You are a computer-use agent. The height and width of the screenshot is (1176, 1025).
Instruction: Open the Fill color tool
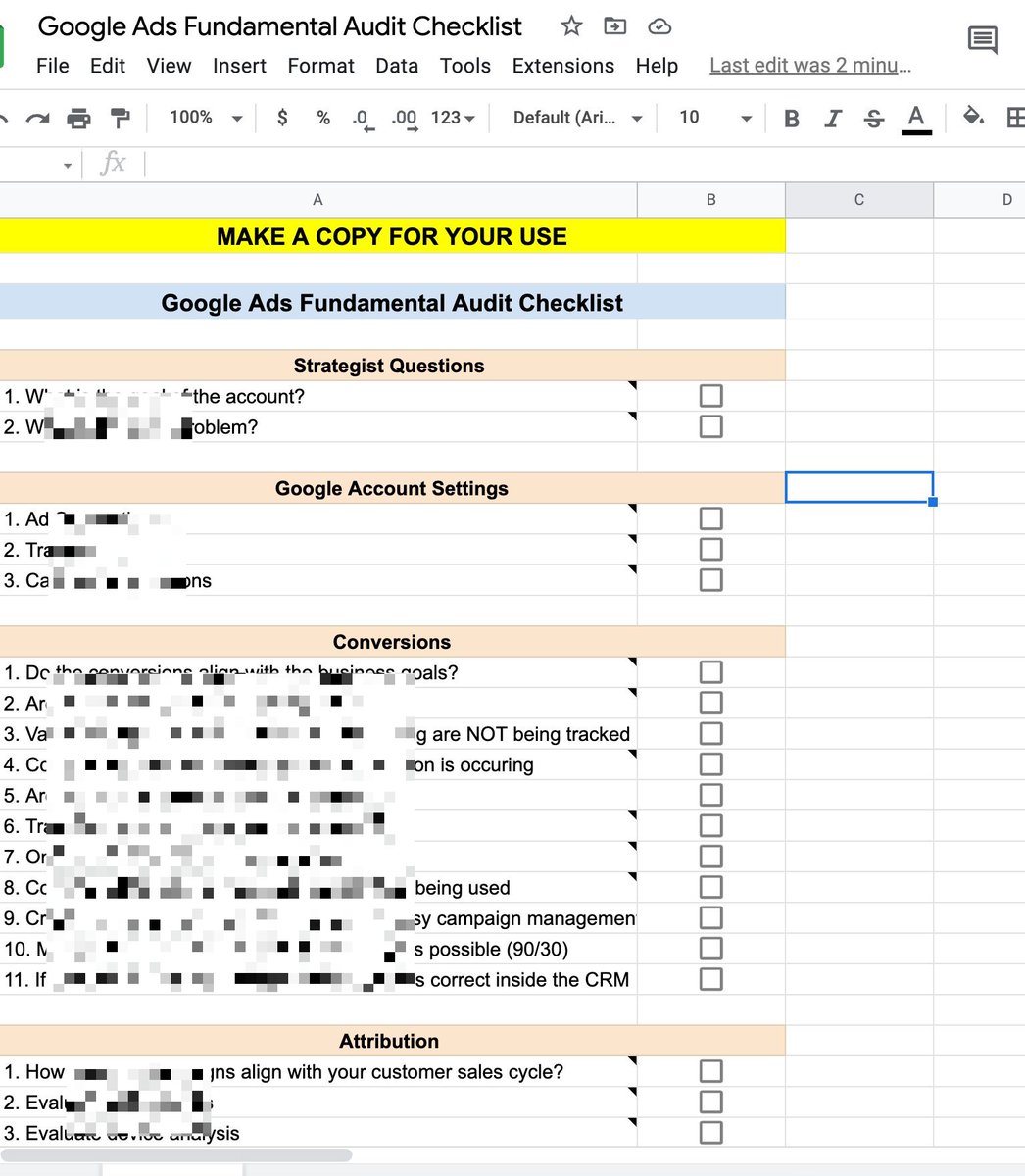coord(973,117)
